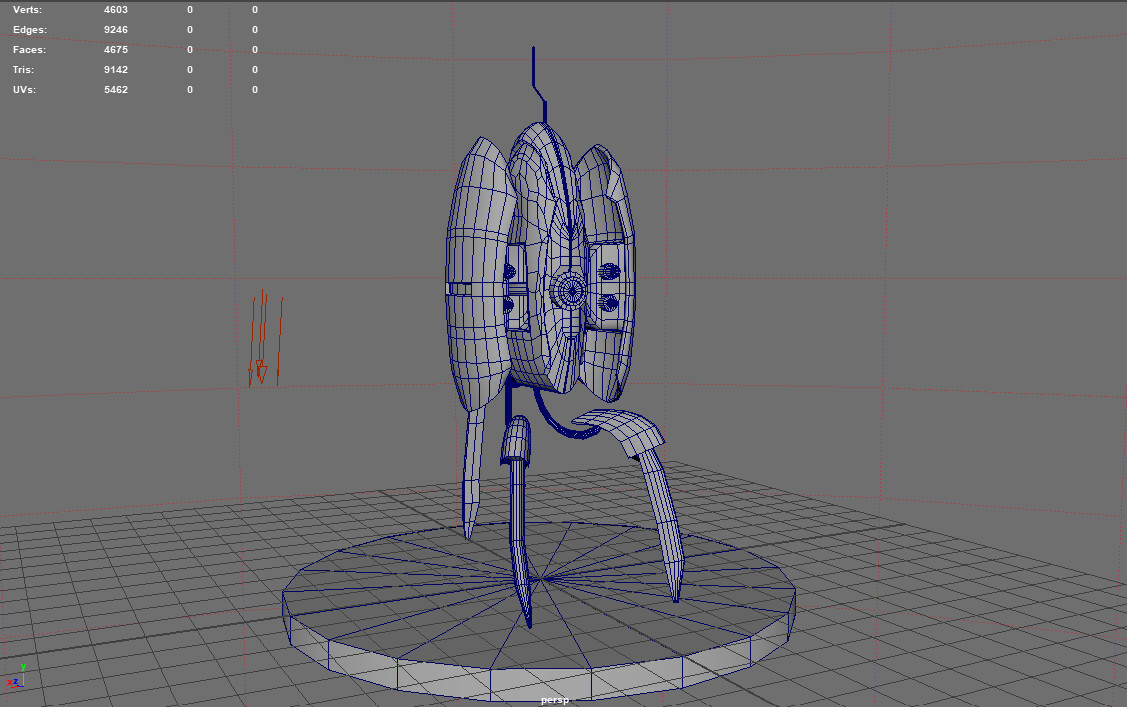Click the "Edges:" heads-up label
Image resolution: width=1127 pixels, height=707 pixels.
tap(29, 30)
